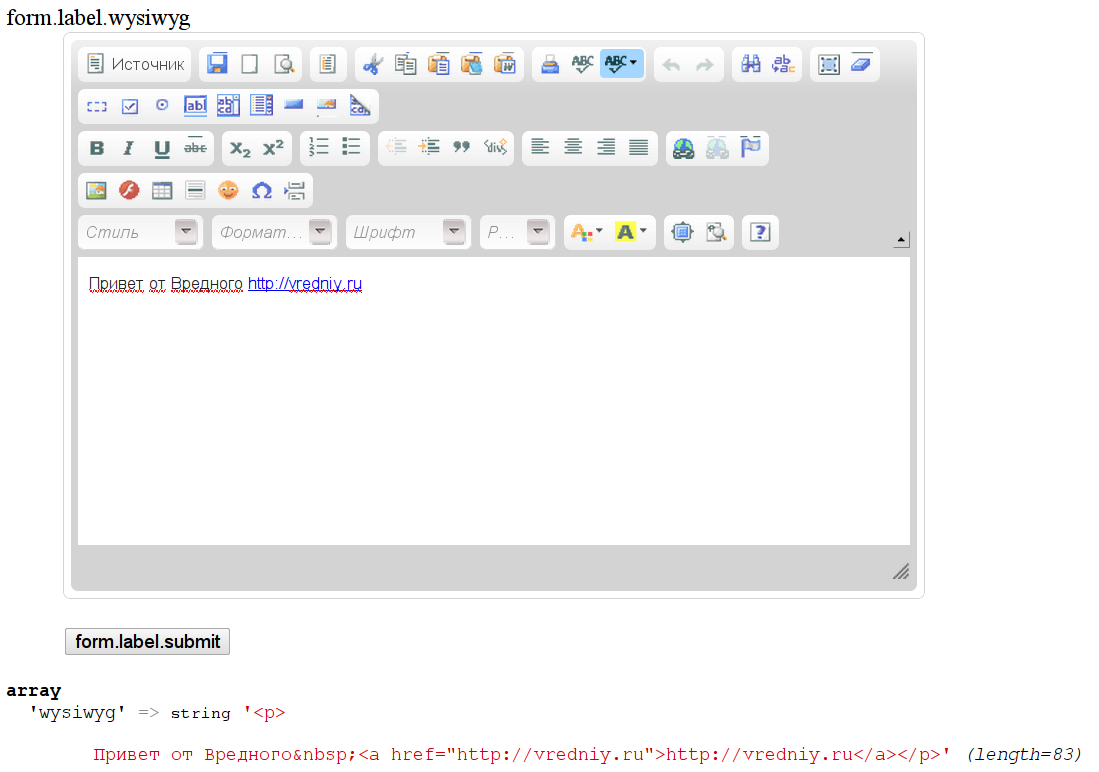Insert a Horizontal Line
Viewport: 1099px width, 772px height.
click(x=195, y=190)
